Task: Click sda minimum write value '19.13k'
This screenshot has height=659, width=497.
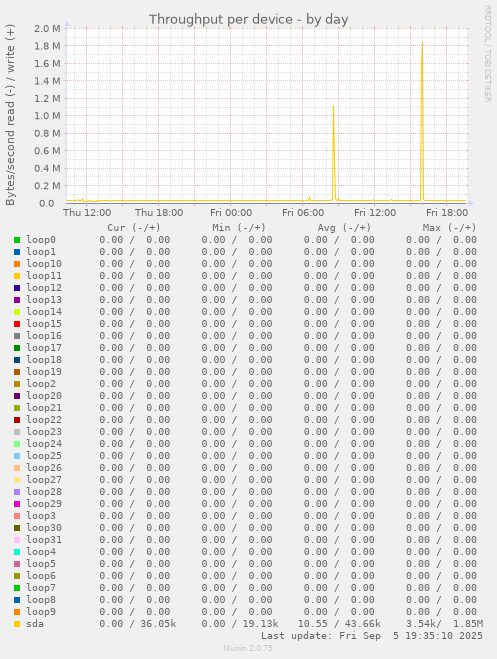Action: click(260, 624)
